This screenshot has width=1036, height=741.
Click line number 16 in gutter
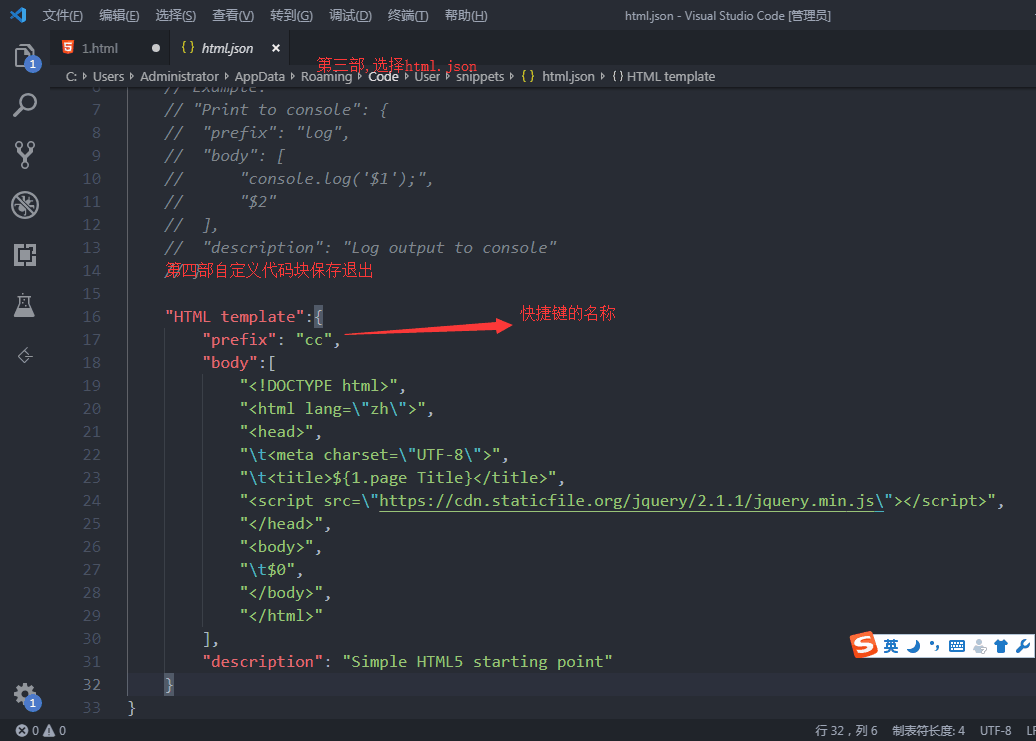[92, 317]
